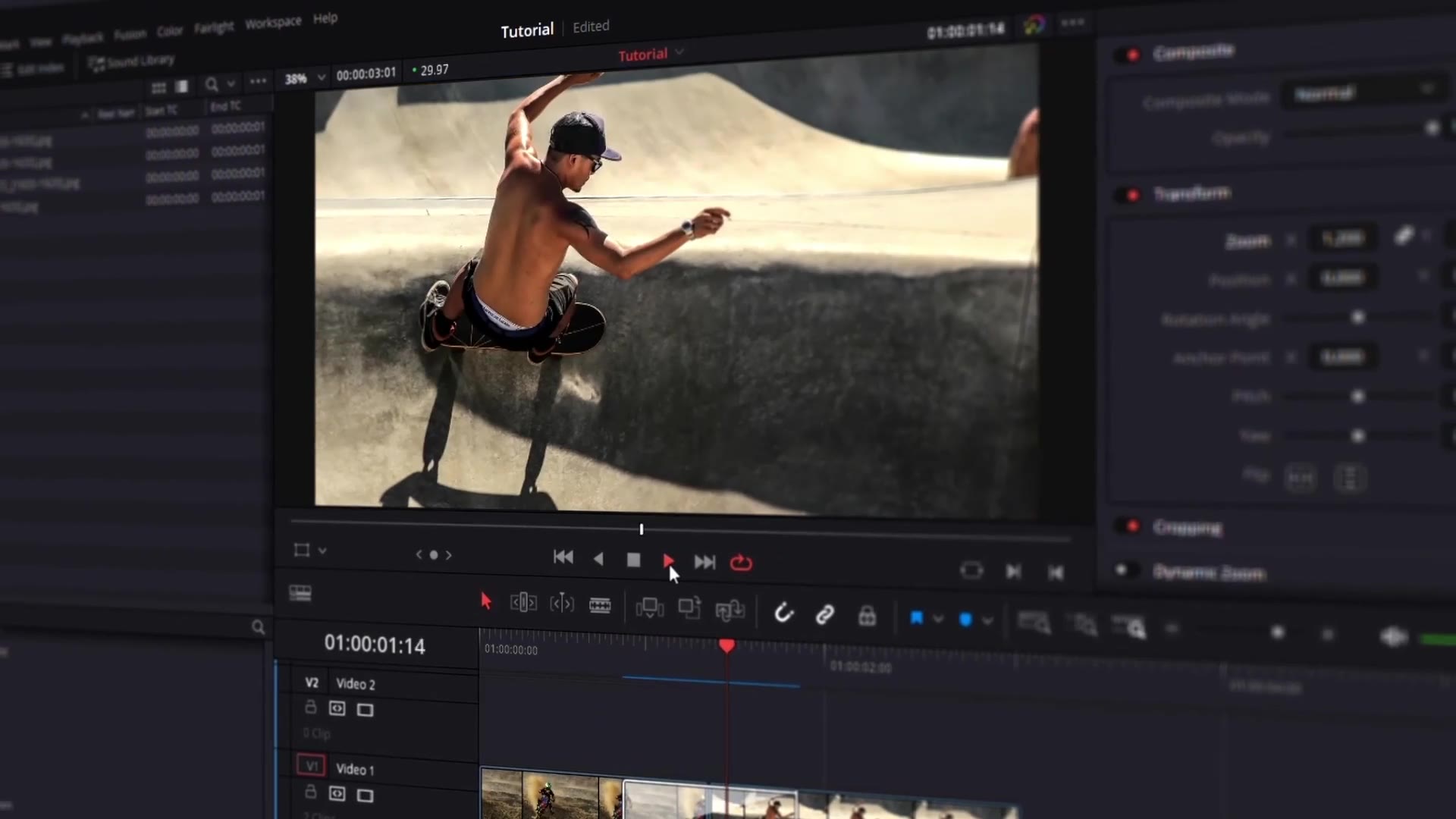Click Flip horizontal button in Transform
The height and width of the screenshot is (819, 1456).
(1301, 478)
